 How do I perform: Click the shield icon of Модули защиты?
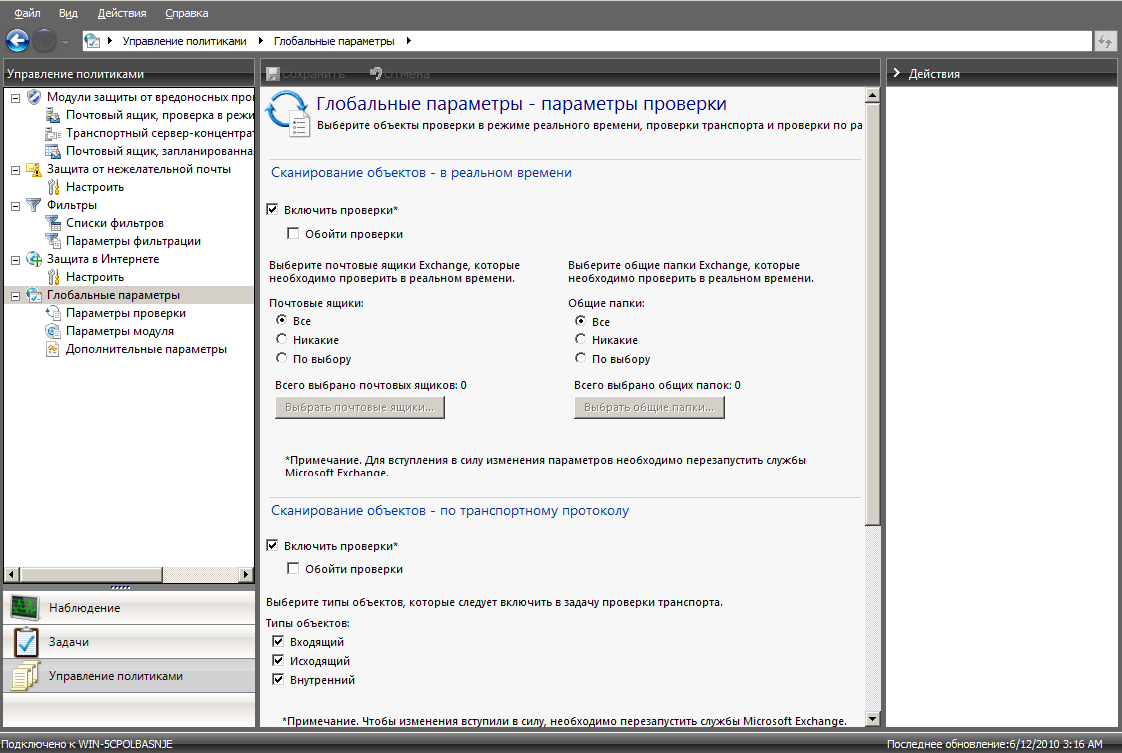[34, 97]
